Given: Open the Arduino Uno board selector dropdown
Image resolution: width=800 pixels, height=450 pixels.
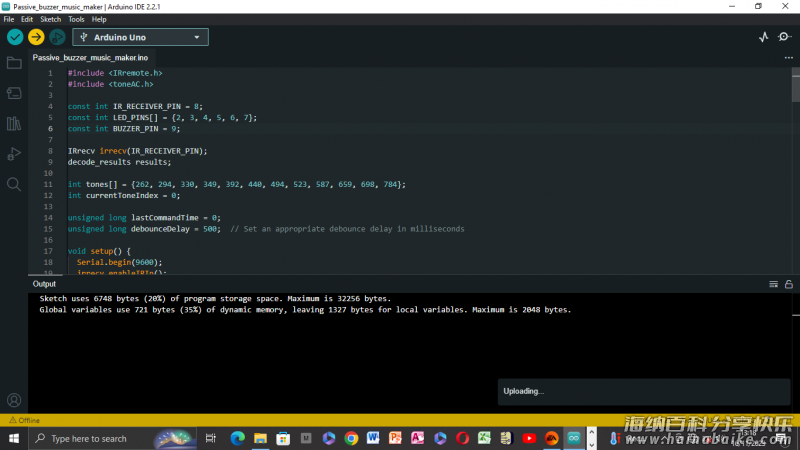Looking at the screenshot, I should [140, 37].
